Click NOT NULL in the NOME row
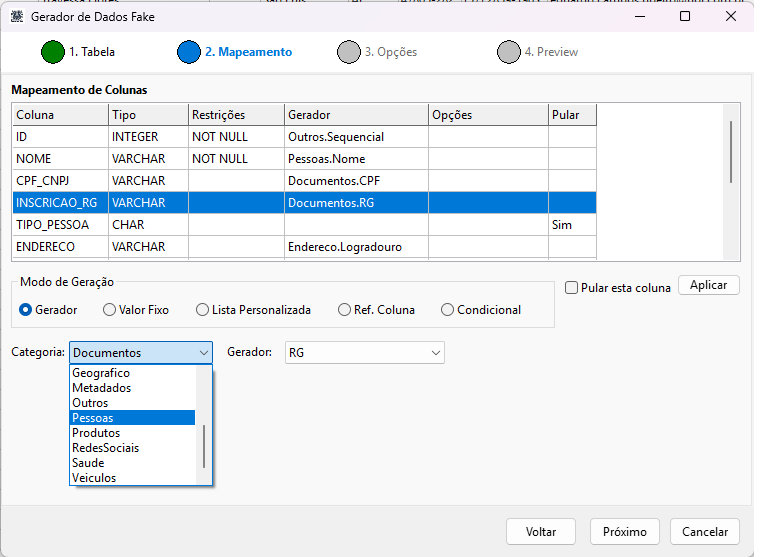Viewport: 764px width, 557px height. 236,159
